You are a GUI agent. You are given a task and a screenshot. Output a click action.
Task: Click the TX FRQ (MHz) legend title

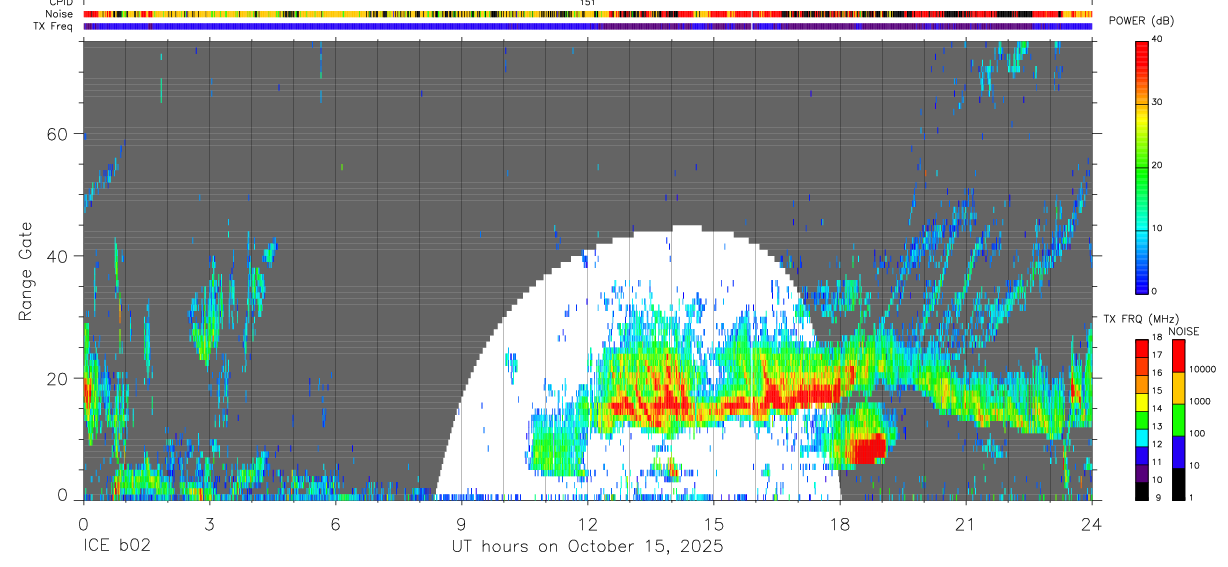(1142, 319)
